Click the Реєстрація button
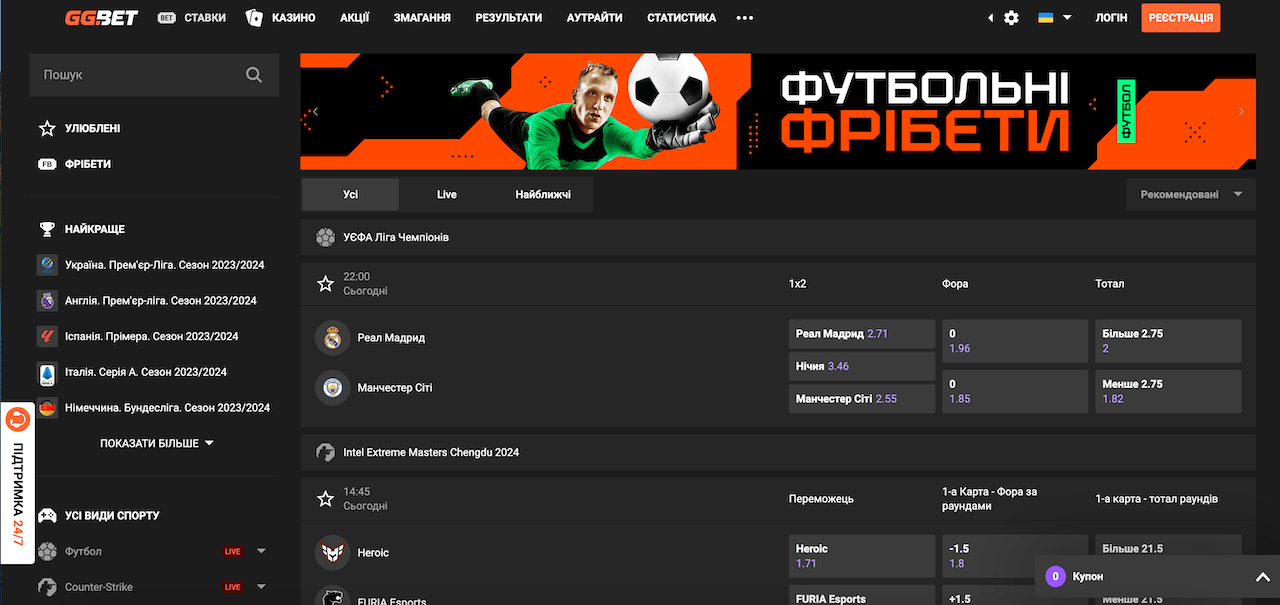1280x605 pixels. point(1181,18)
